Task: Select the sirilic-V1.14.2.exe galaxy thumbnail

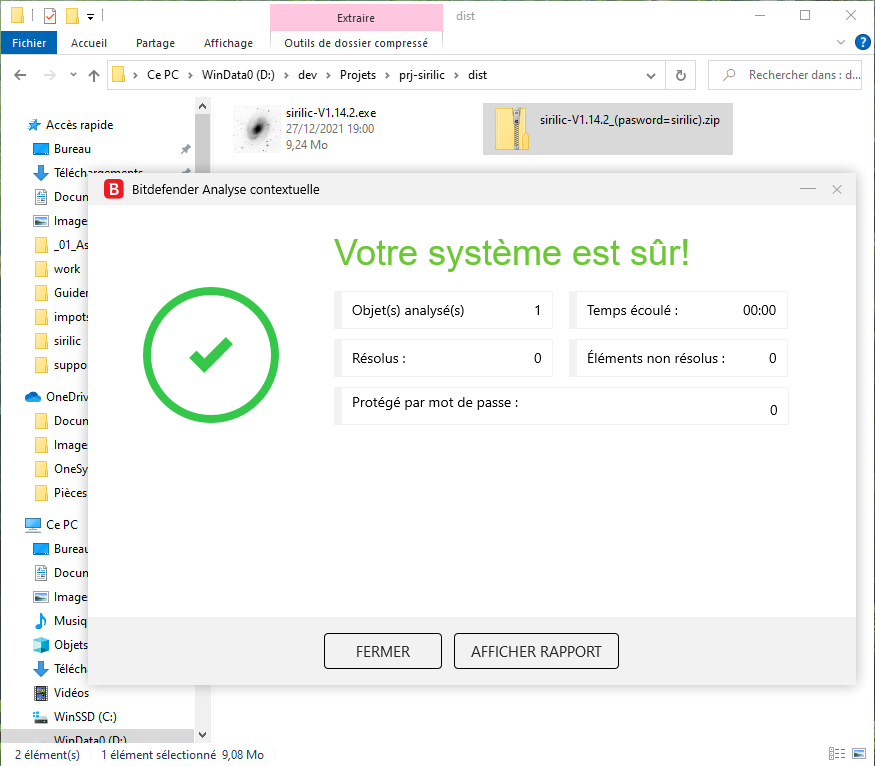Action: point(257,129)
